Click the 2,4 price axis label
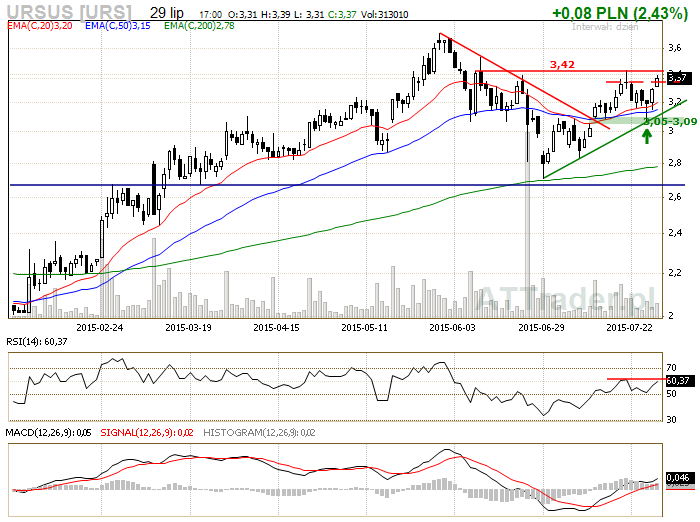 pos(675,233)
